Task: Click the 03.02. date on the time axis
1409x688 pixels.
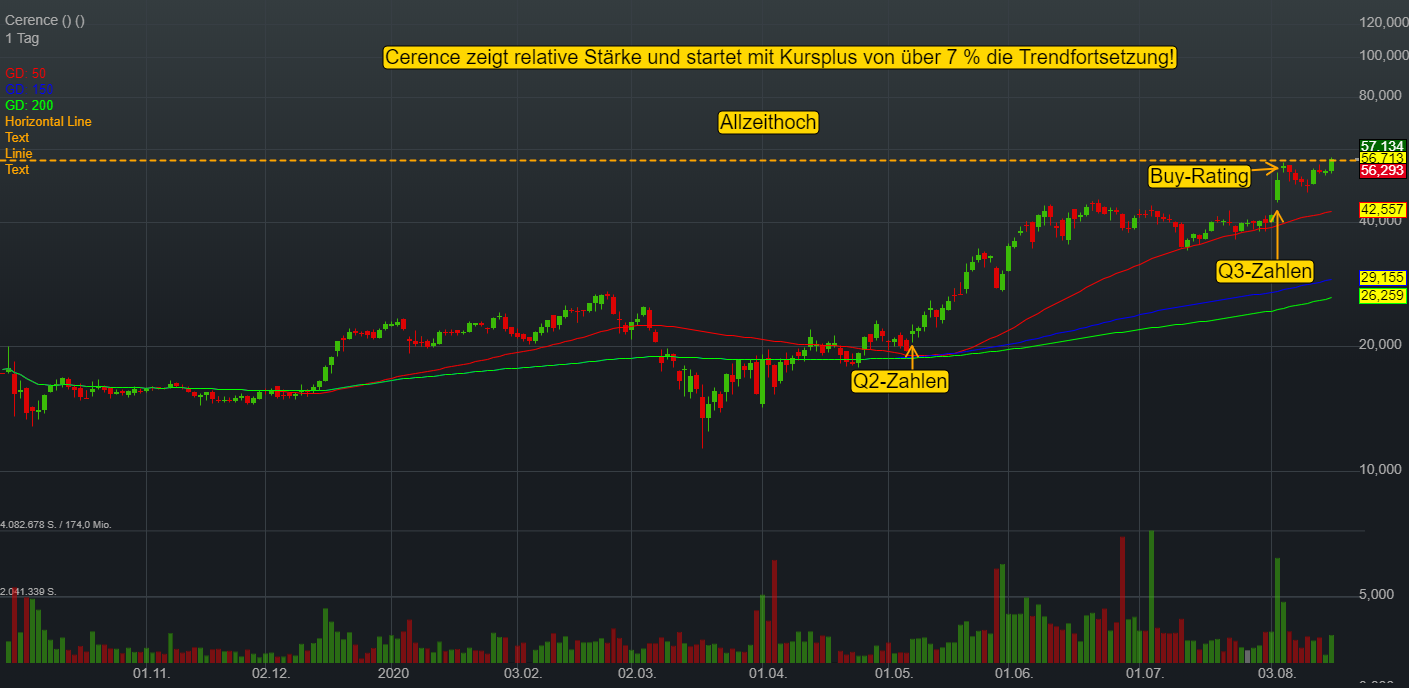Action: (x=522, y=675)
